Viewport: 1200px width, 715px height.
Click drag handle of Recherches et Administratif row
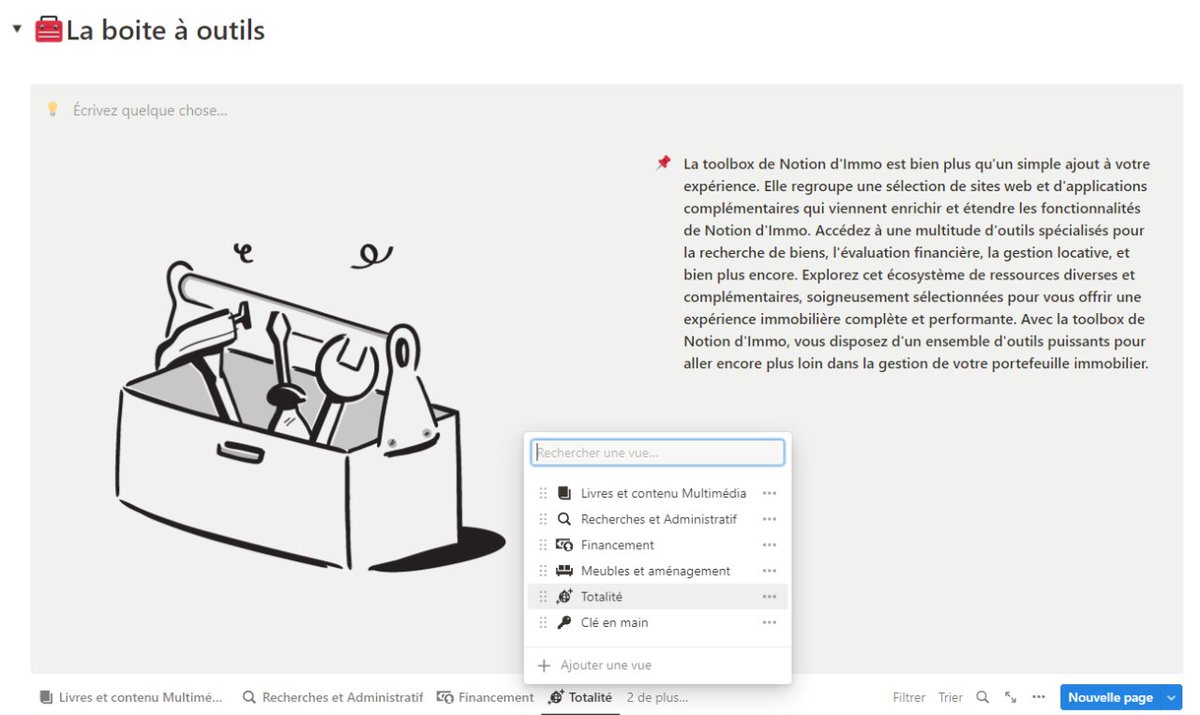(x=543, y=519)
